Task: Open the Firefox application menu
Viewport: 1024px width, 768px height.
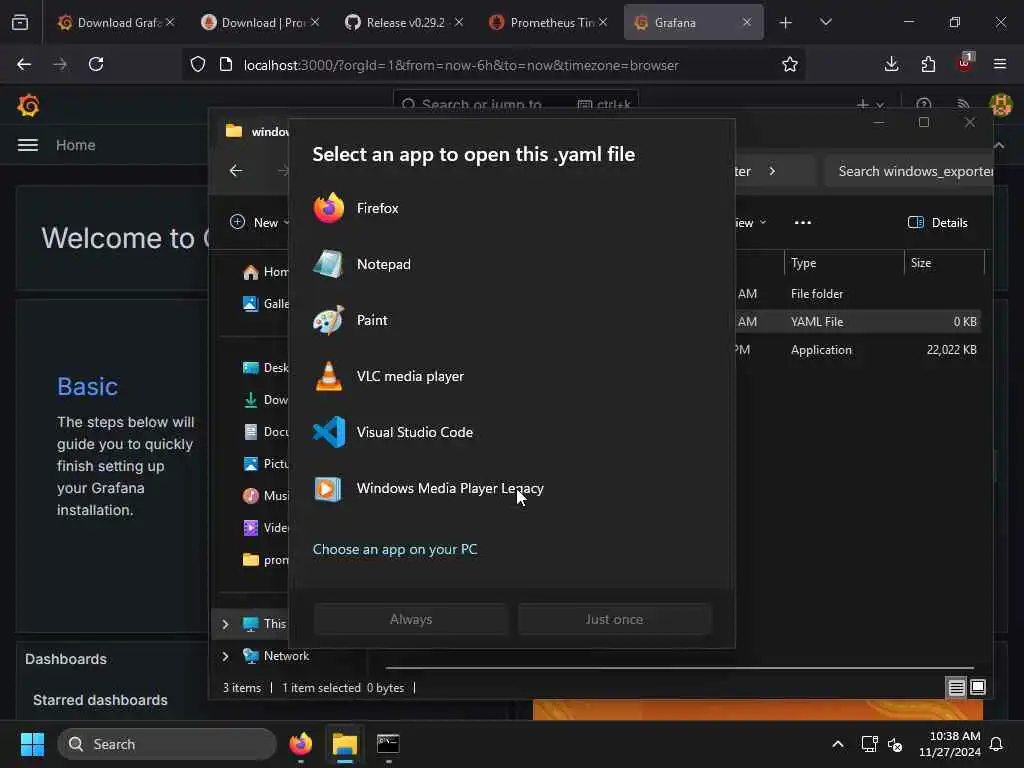Action: [x=1000, y=64]
